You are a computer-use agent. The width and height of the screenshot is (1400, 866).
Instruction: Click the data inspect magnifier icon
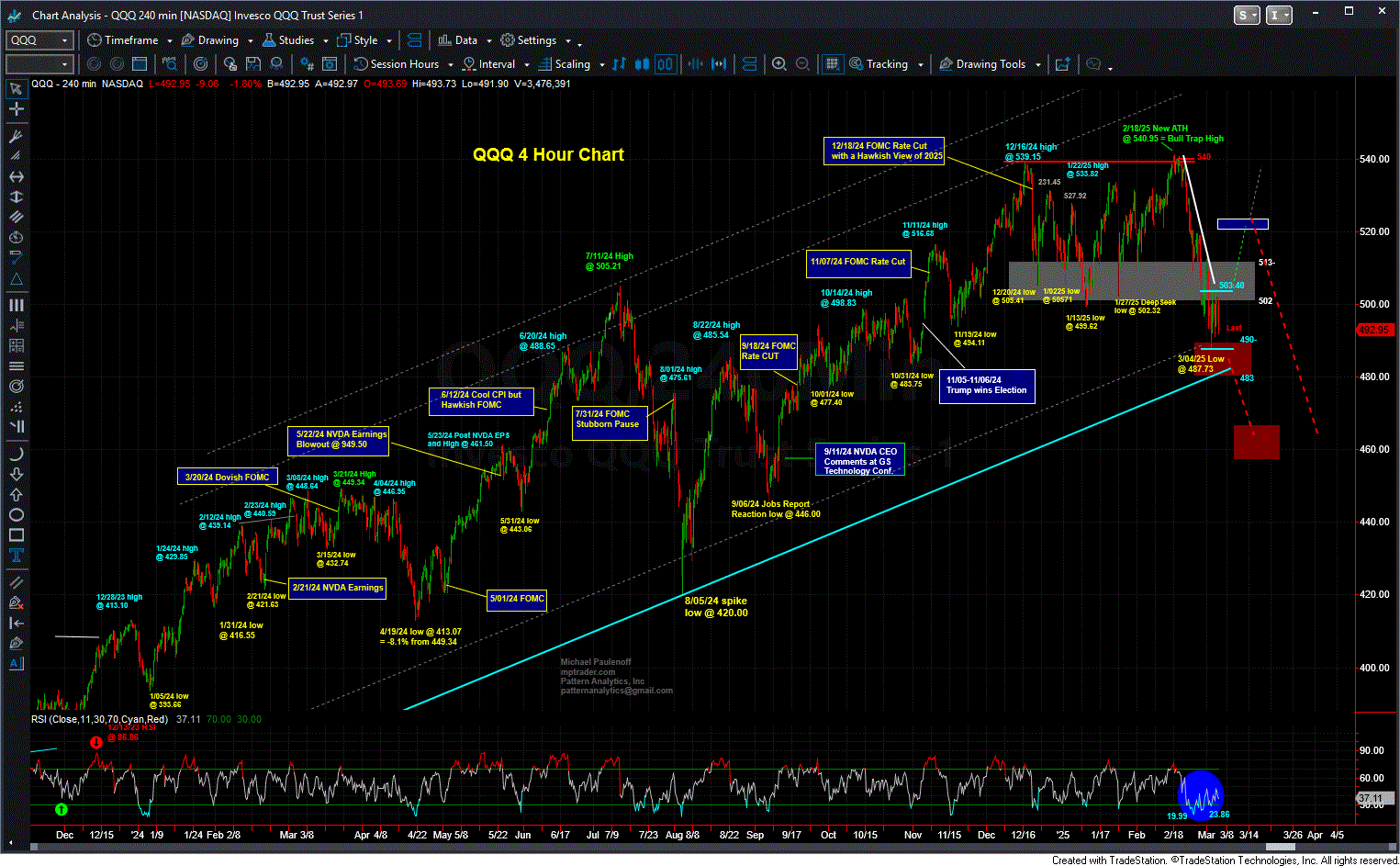click(x=170, y=64)
